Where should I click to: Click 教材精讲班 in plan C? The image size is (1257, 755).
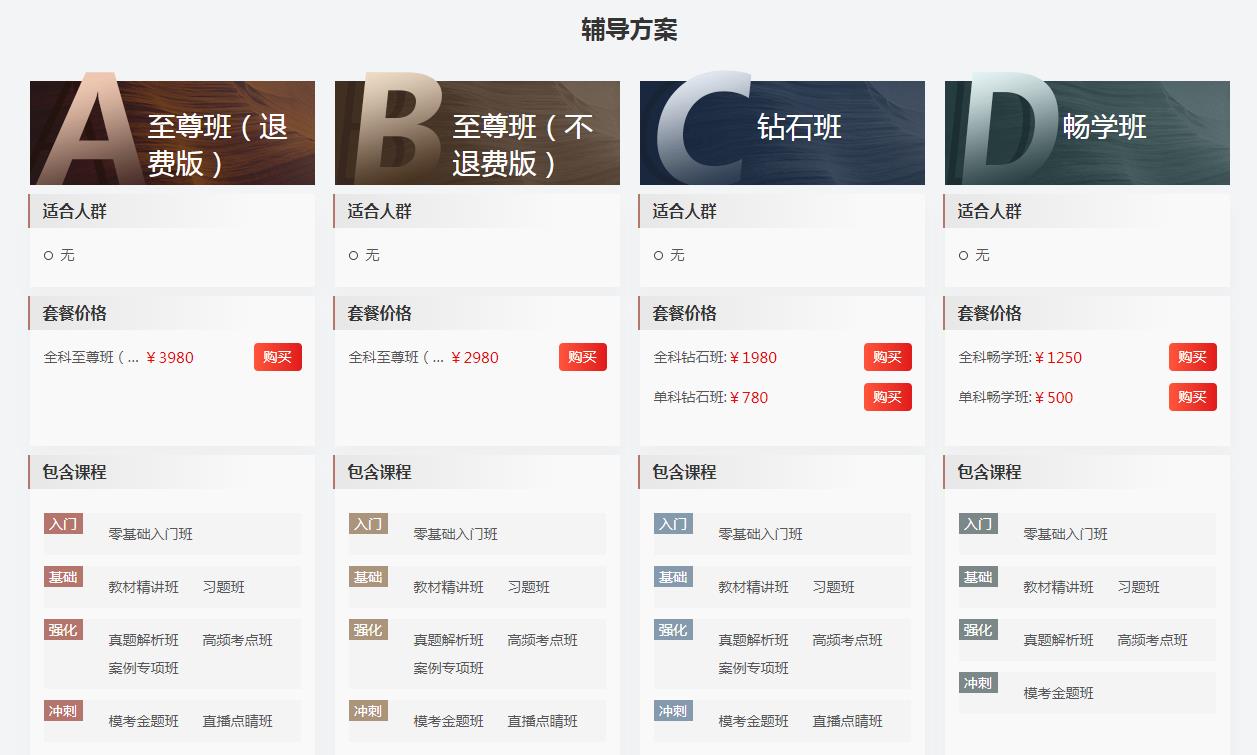coord(754,587)
